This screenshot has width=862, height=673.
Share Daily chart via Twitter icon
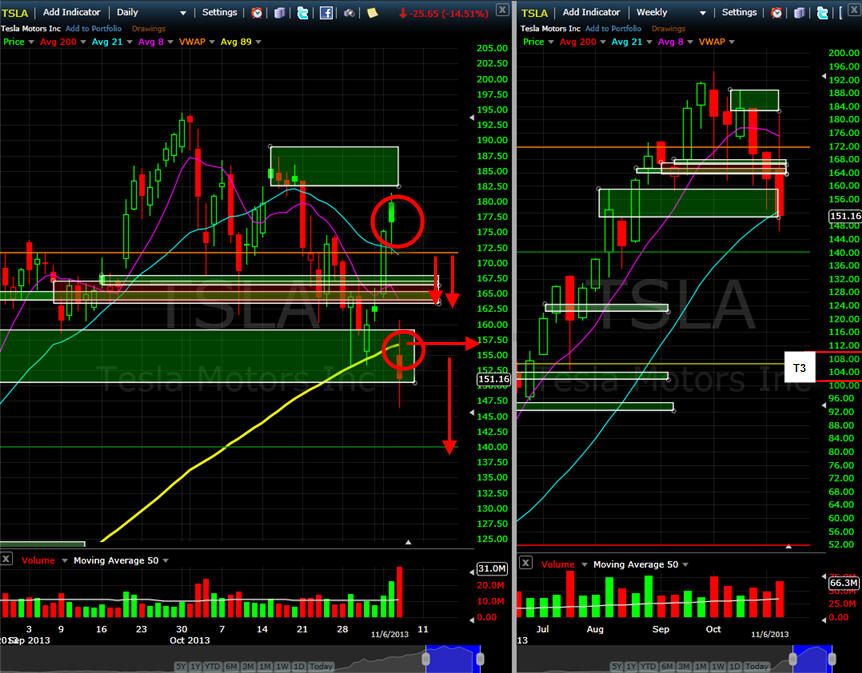point(303,12)
